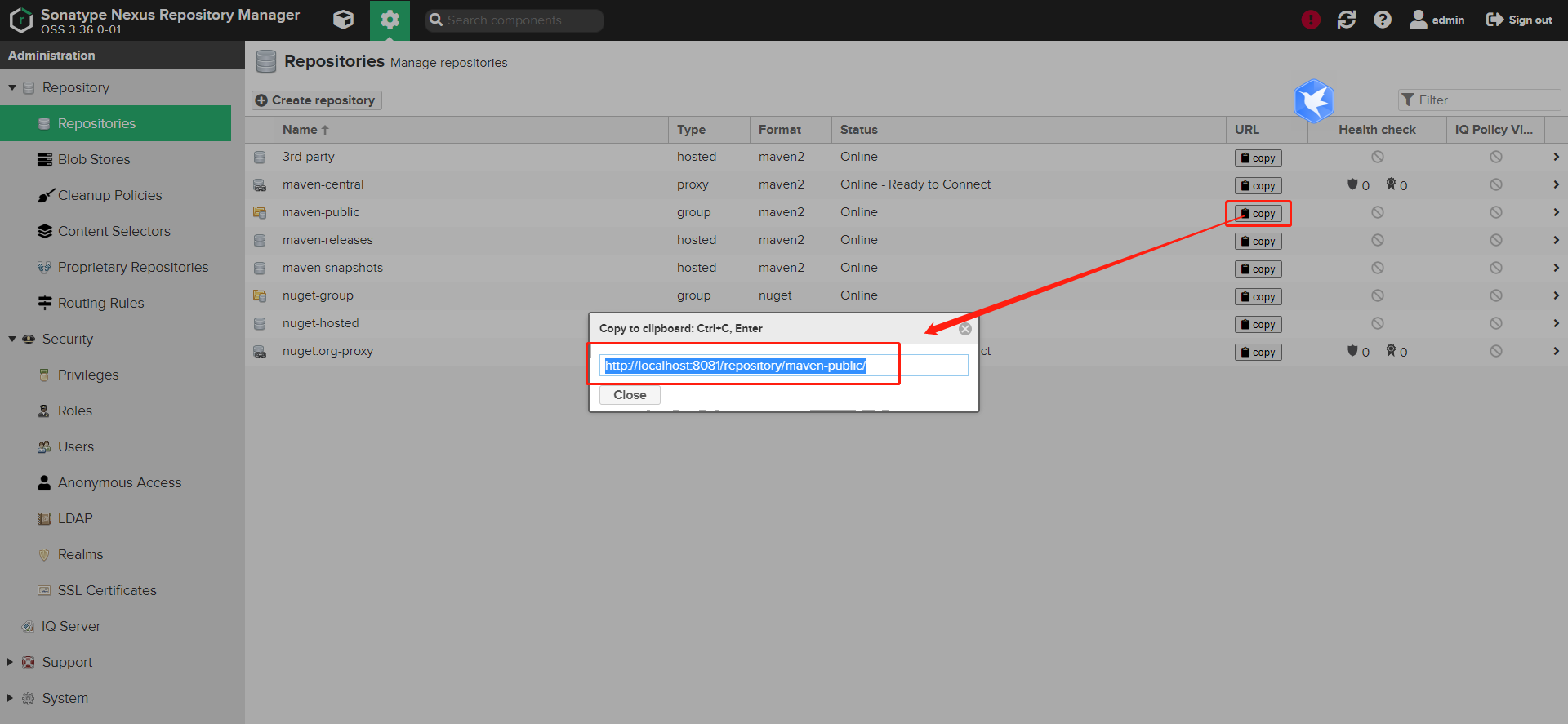
Task: Open the Browse cube icon in header
Action: 344,20
